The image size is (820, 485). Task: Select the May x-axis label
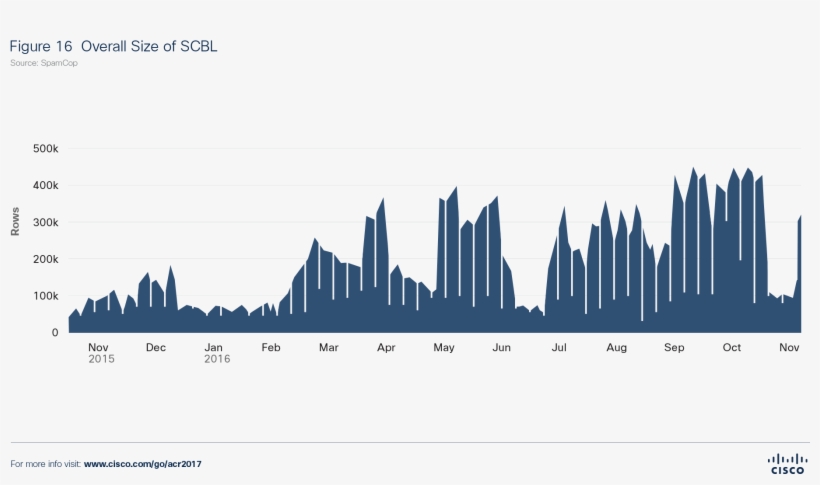(x=444, y=348)
